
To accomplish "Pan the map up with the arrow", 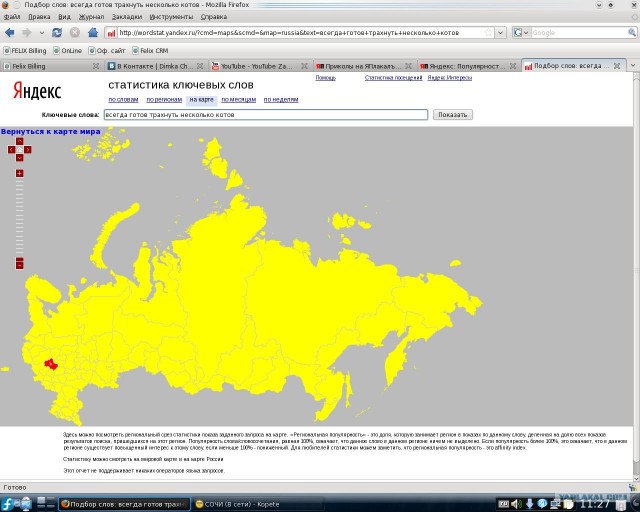I will tap(20, 141).
